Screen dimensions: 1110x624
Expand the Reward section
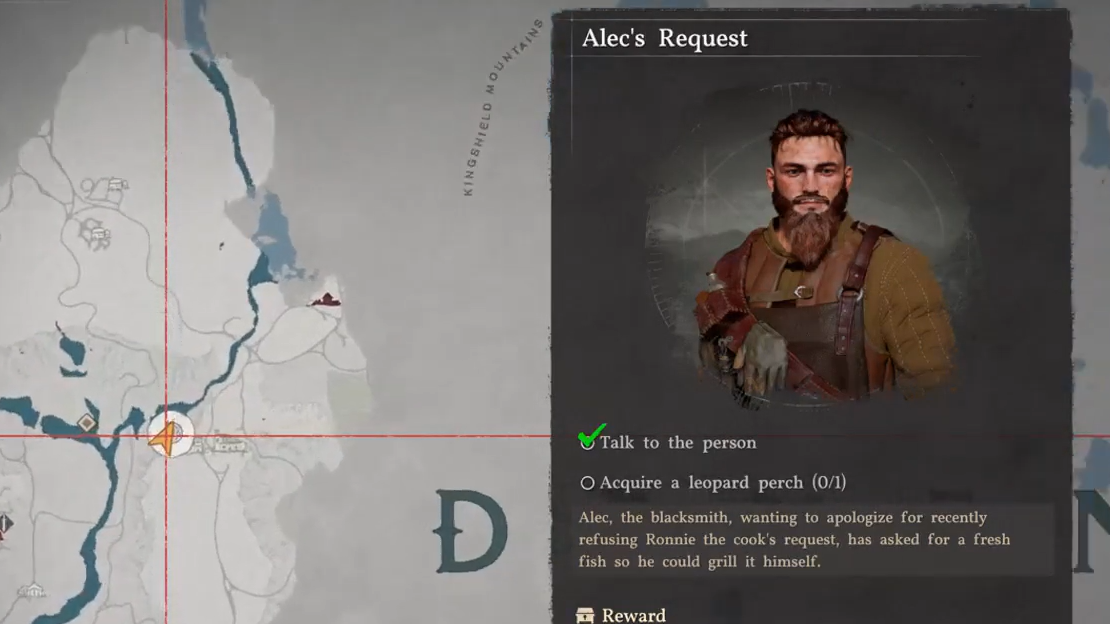pyautogui.click(x=634, y=615)
